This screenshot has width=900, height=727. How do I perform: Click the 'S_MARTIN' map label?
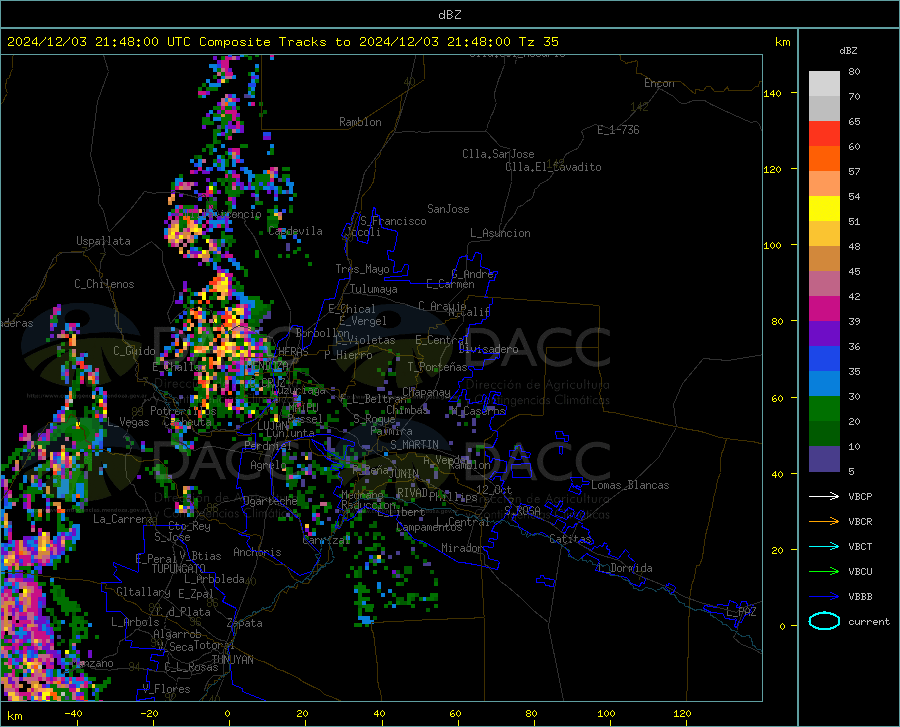click(414, 445)
